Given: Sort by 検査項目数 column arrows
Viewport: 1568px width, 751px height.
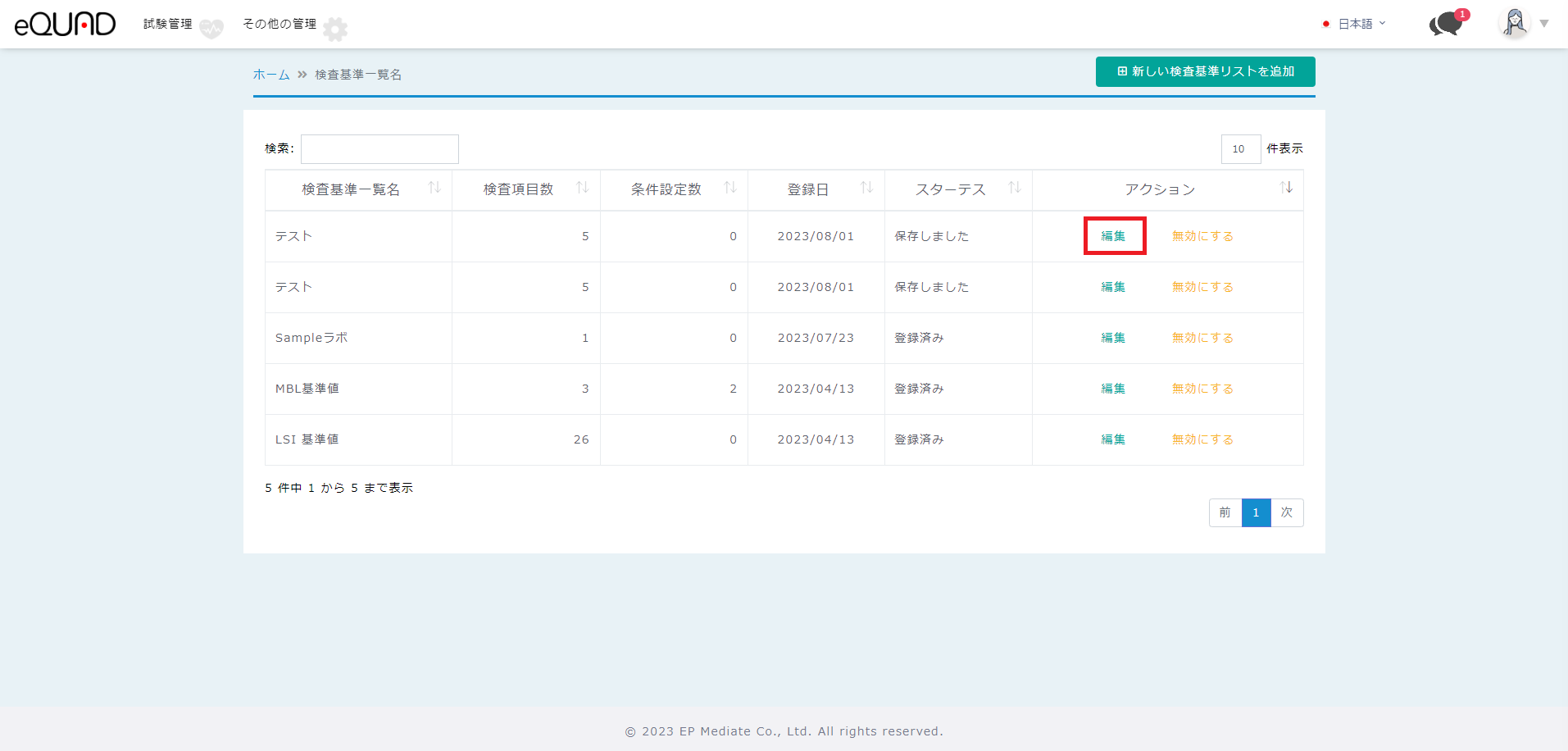Looking at the screenshot, I should [583, 188].
